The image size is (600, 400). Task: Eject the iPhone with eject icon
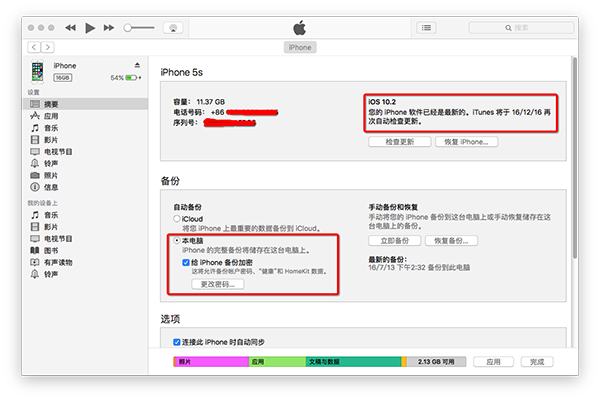137,65
